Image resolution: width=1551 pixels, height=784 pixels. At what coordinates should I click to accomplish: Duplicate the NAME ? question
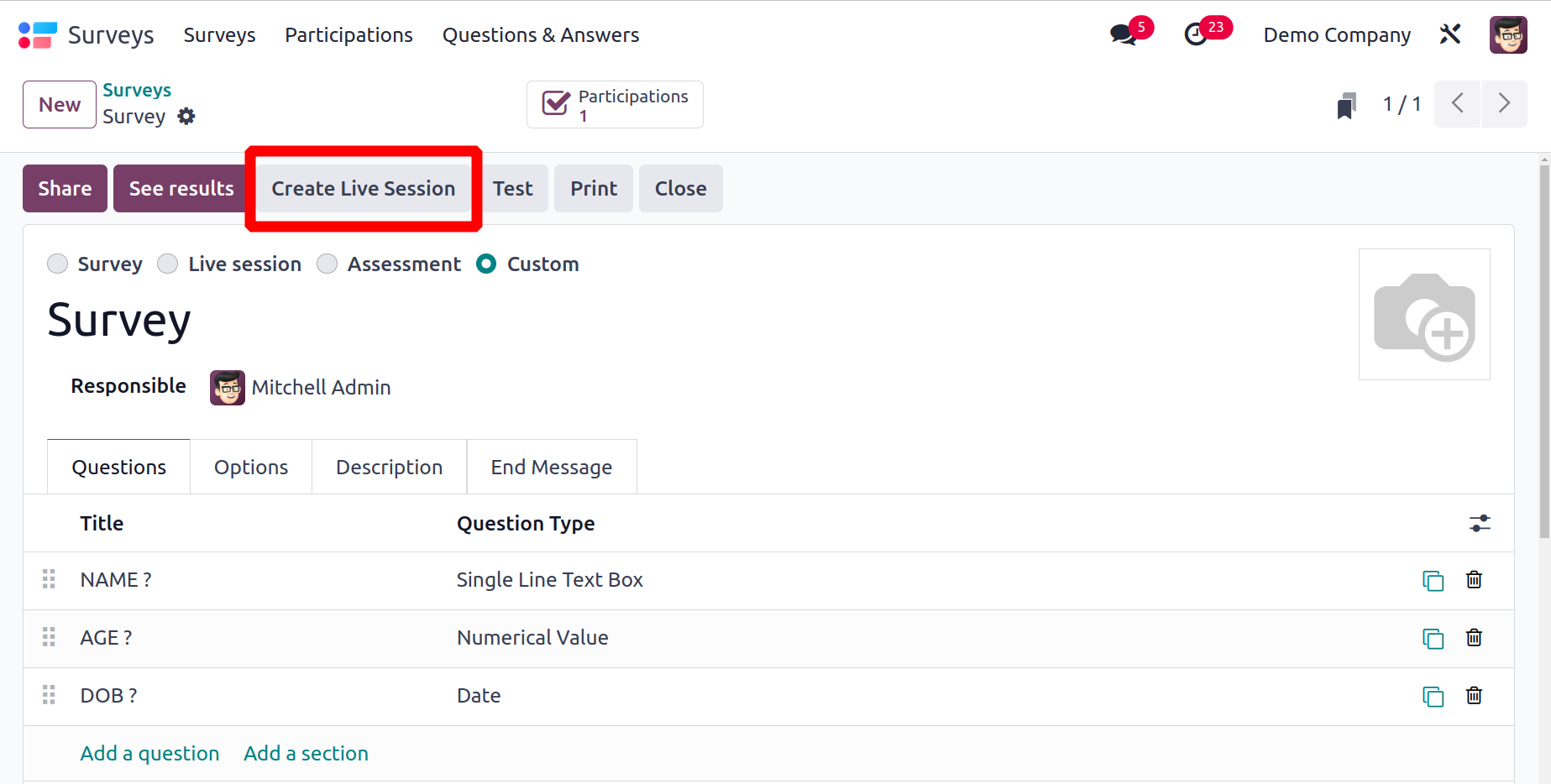pos(1433,580)
